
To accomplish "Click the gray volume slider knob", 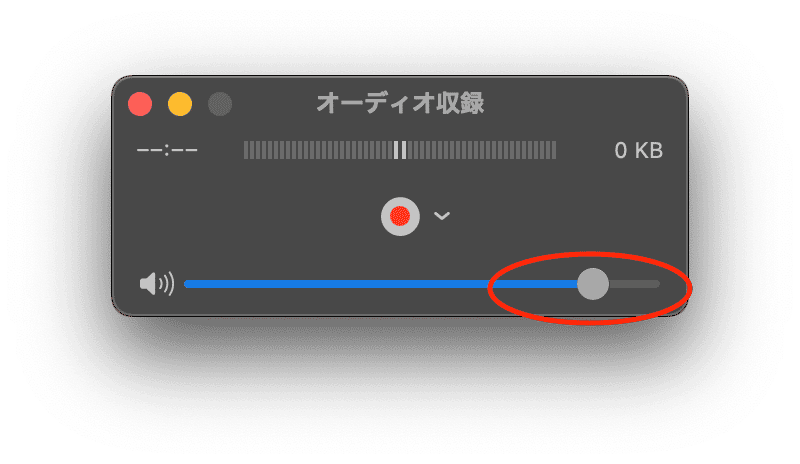I will (593, 284).
